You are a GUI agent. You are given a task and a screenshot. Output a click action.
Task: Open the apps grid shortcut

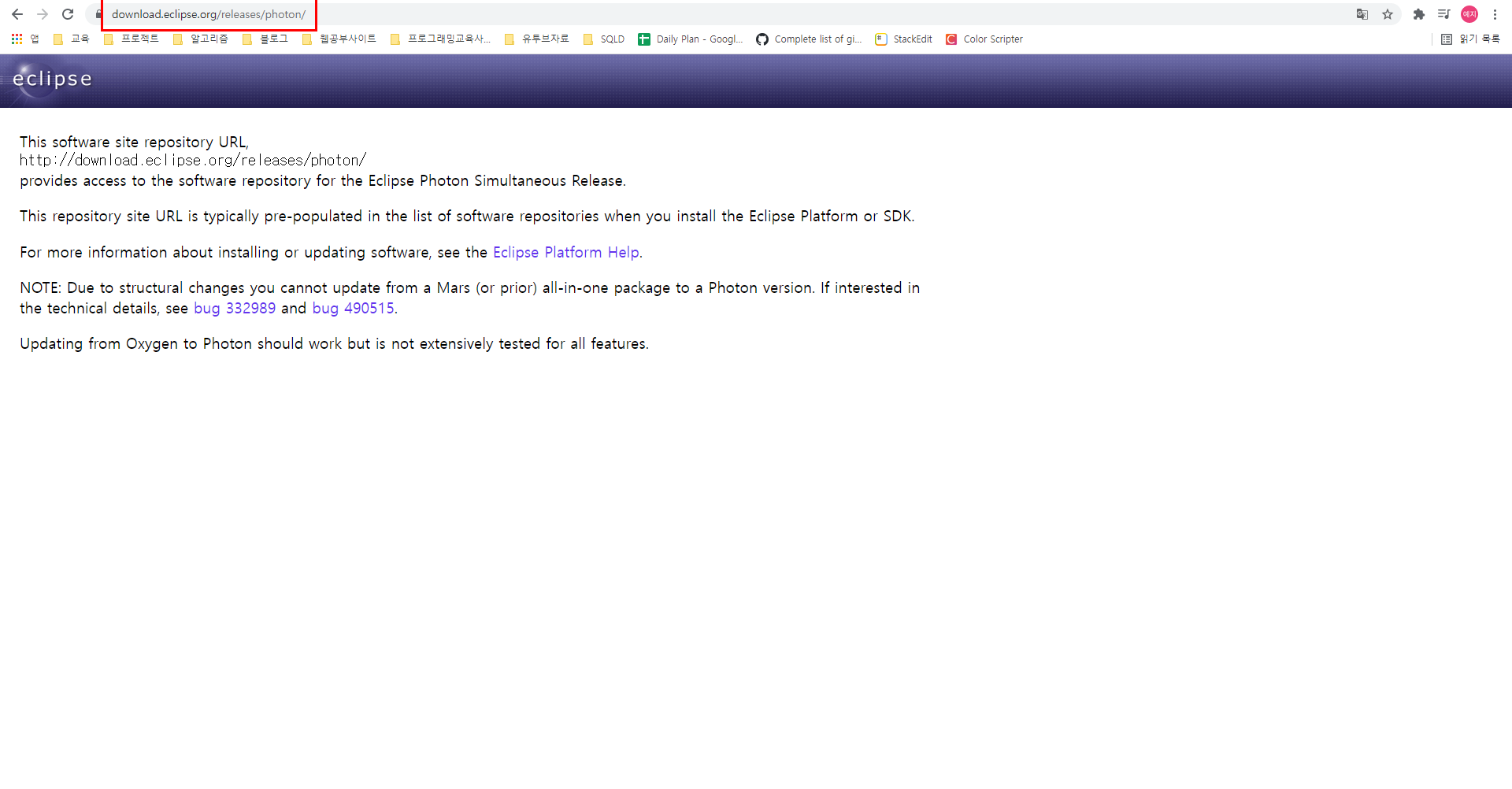click(x=24, y=39)
